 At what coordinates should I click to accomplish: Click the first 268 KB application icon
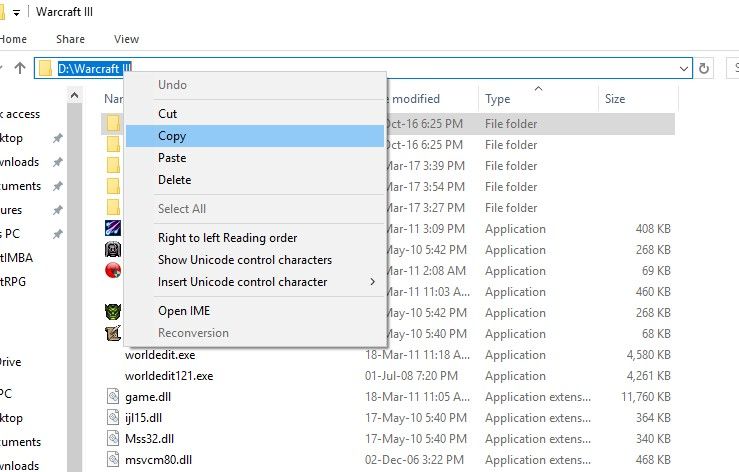click(x=113, y=249)
